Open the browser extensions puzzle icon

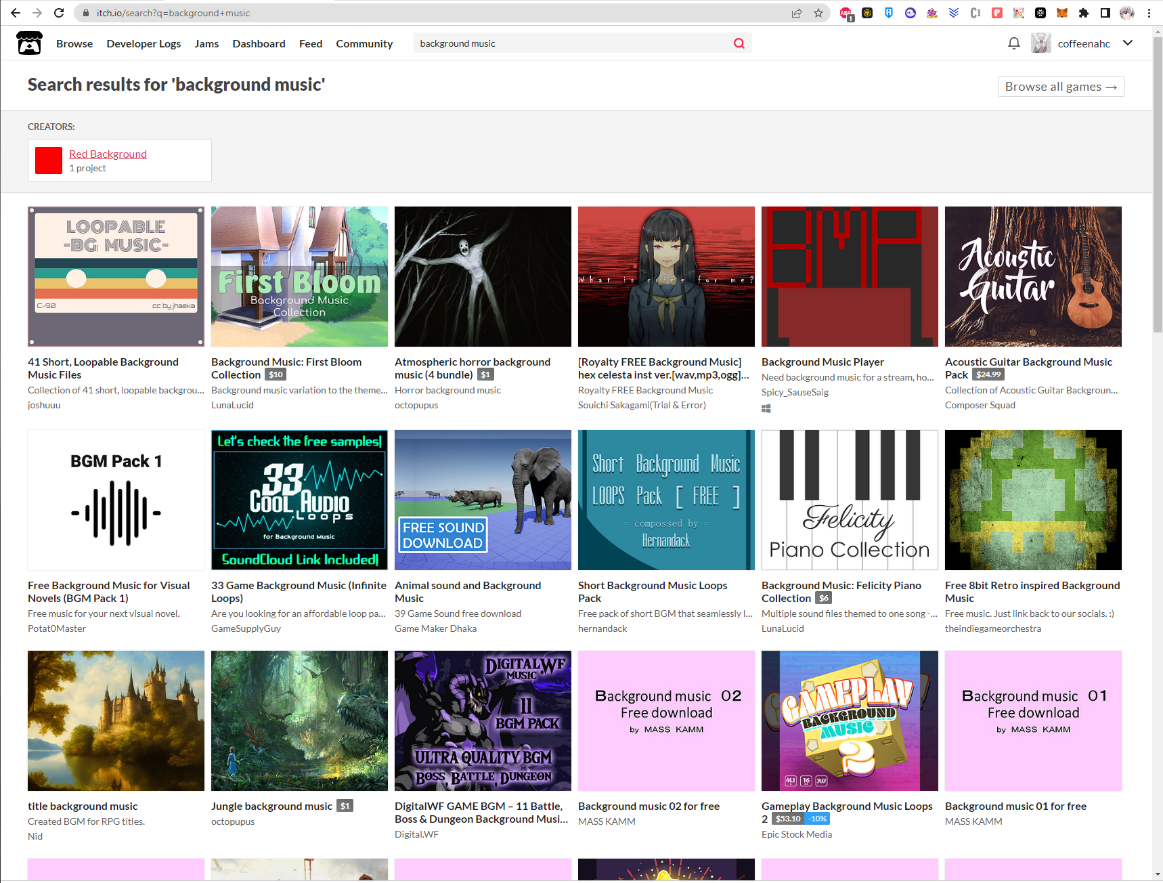(x=1084, y=13)
